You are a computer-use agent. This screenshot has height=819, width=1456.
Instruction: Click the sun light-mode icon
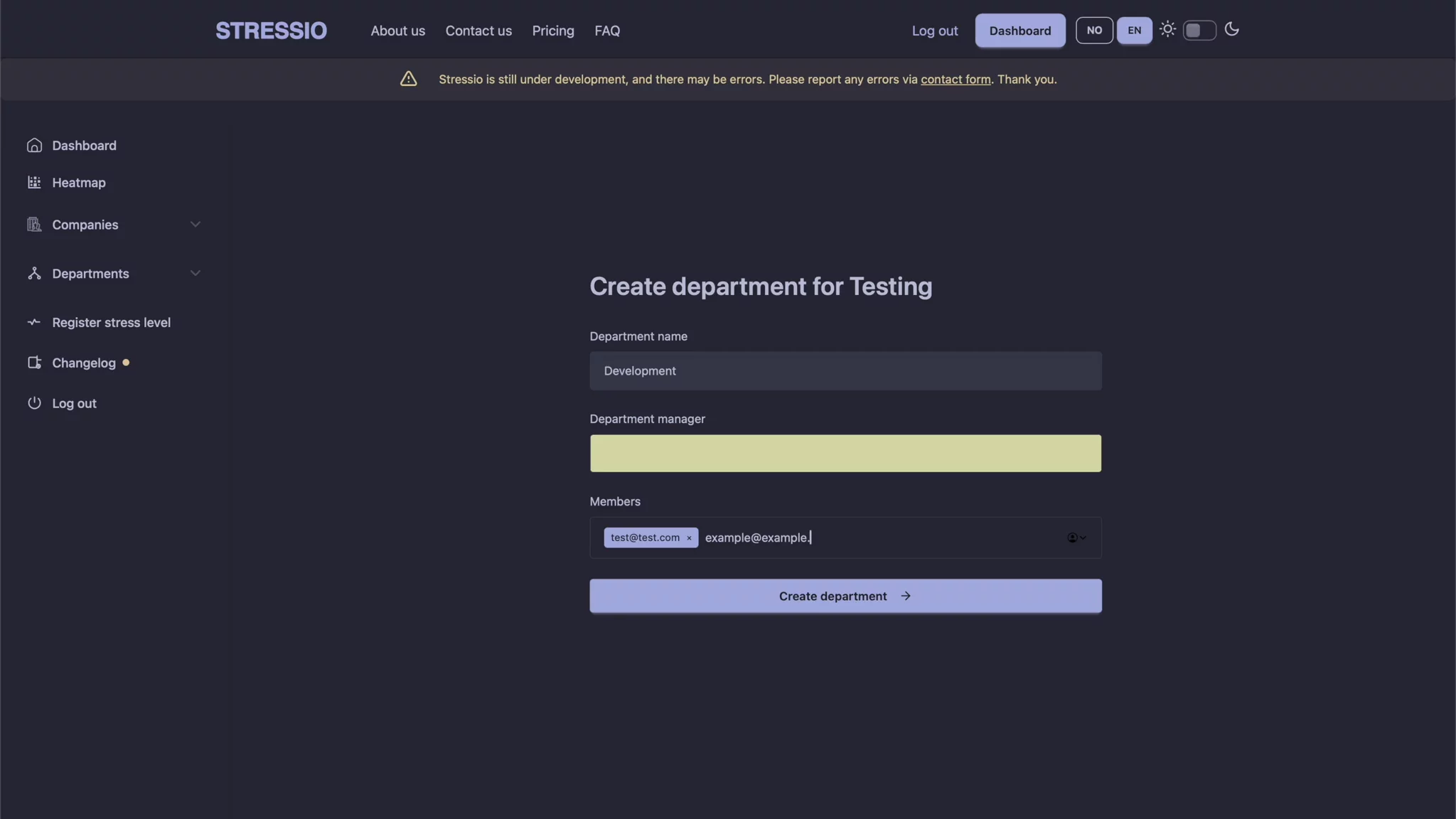[1167, 30]
